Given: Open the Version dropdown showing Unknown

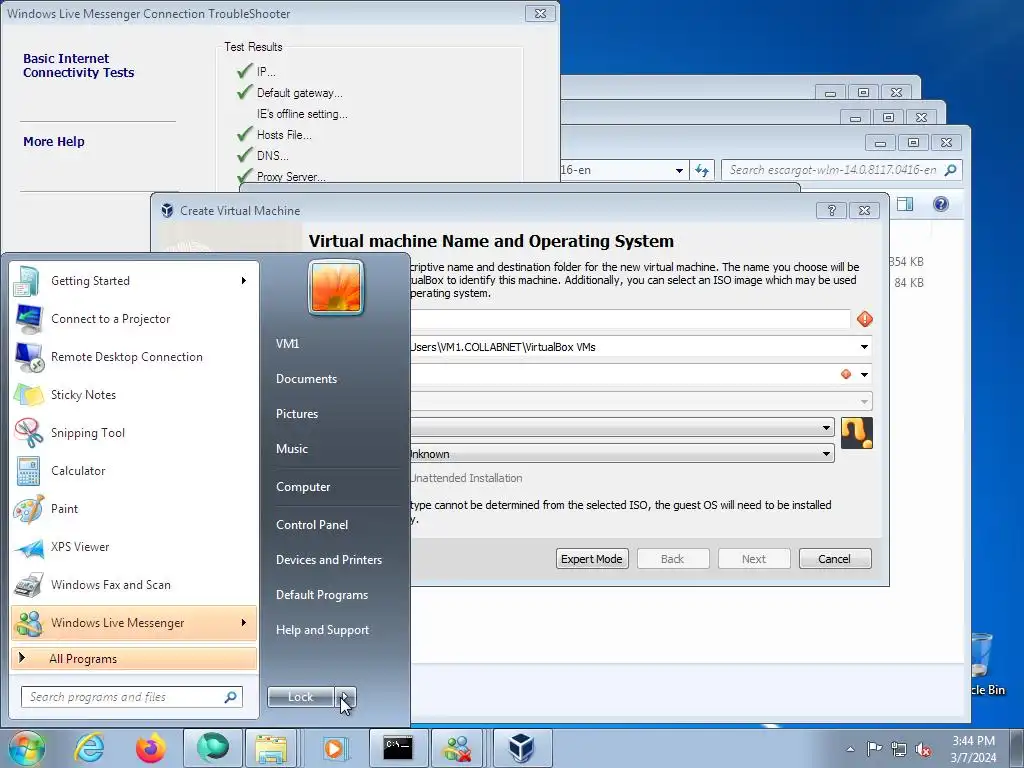Looking at the screenshot, I should (x=622, y=454).
